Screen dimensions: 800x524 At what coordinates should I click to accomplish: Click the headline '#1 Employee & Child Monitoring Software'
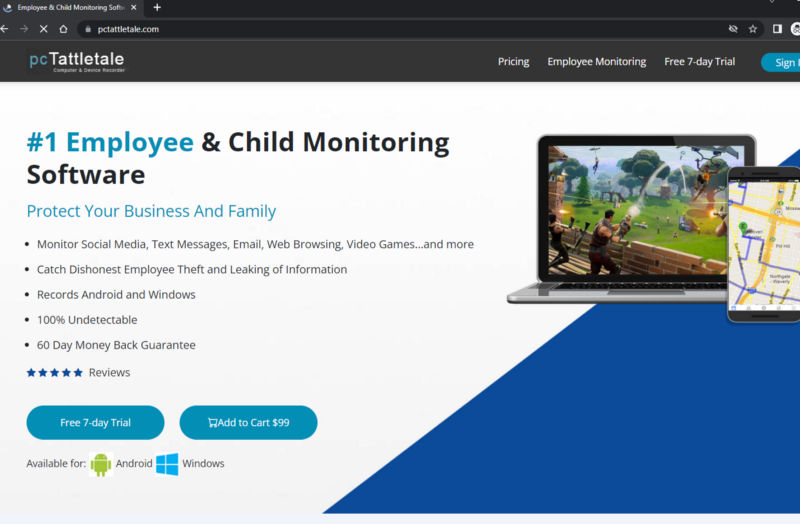(238, 158)
